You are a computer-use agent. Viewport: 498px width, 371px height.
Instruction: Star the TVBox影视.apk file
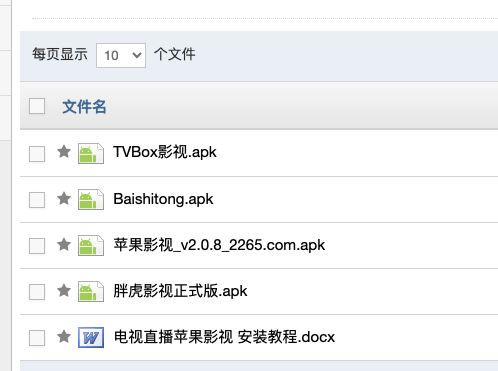tap(64, 152)
